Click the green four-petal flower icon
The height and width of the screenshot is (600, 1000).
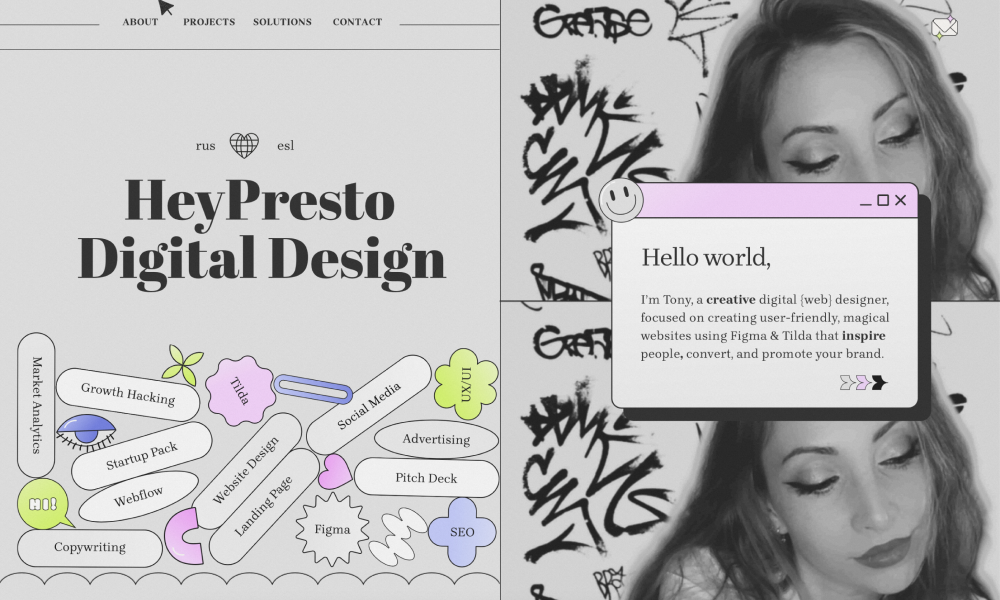coord(182,365)
